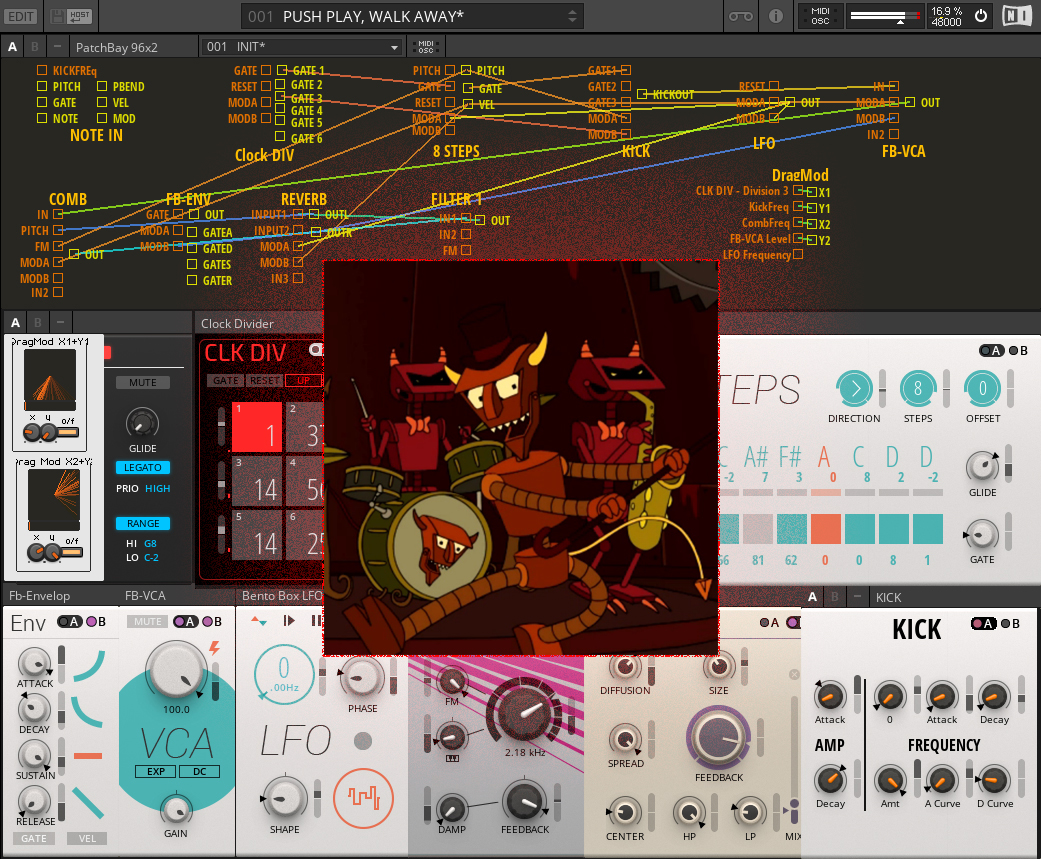Toggle the VCA MUTE button

pos(147,621)
